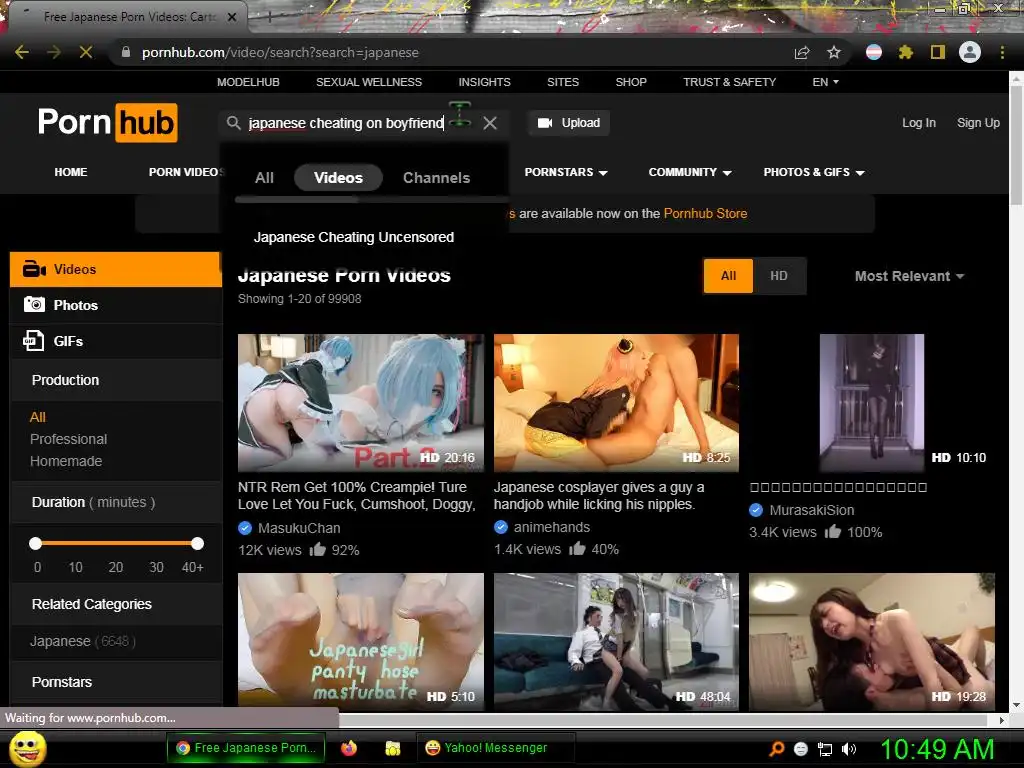The image size is (1024, 768).
Task: Open the Videos section in the sidebar
Action: tap(116, 269)
